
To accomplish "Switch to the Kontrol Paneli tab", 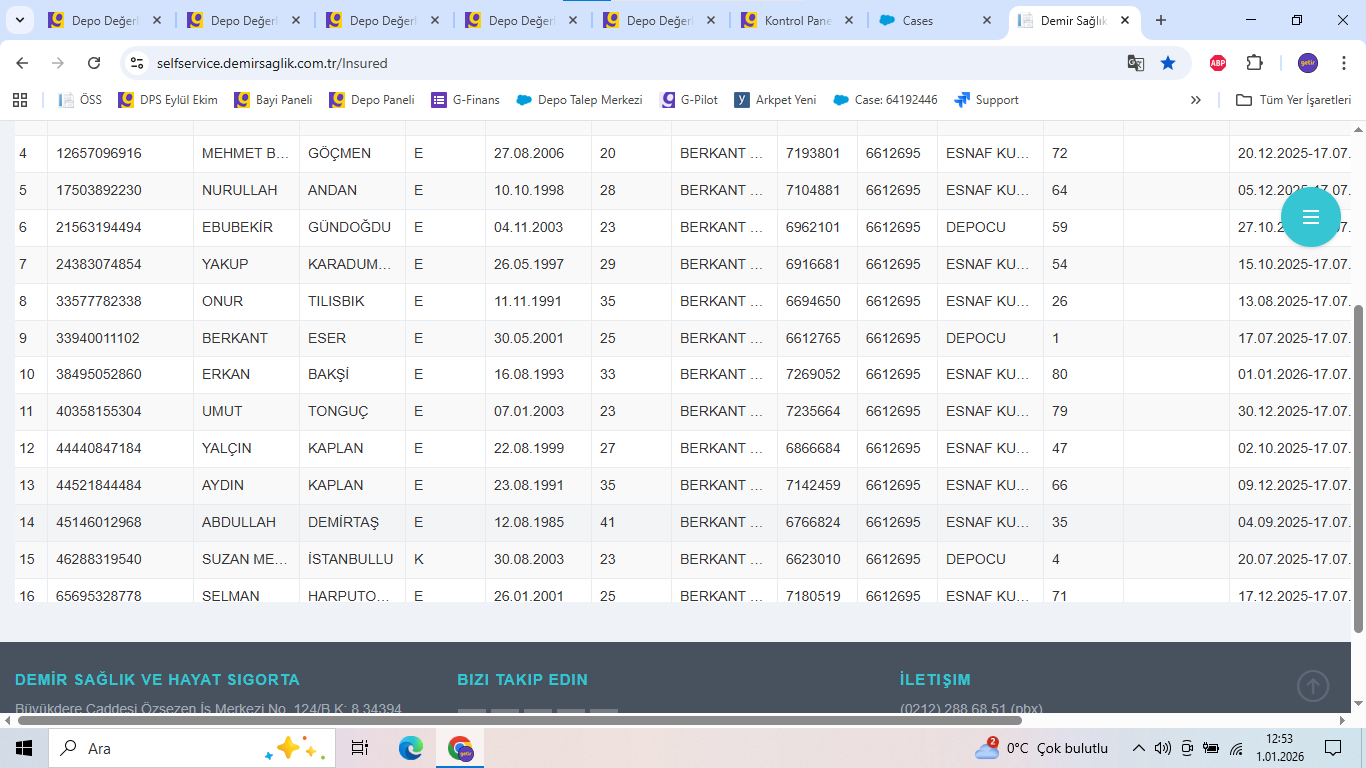I will [797, 20].
